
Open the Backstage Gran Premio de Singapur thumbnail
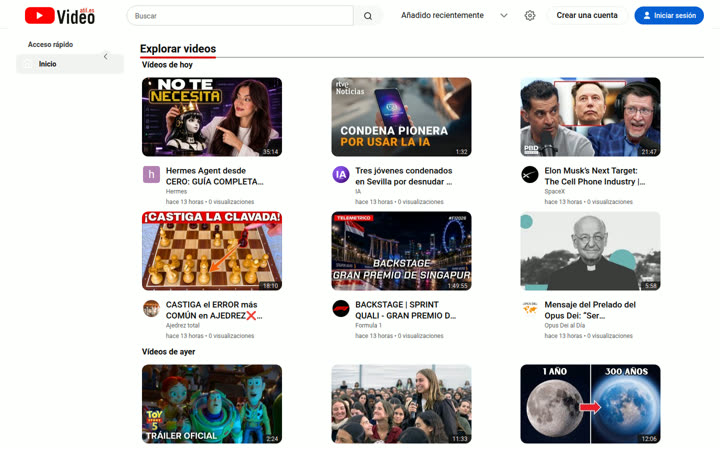pos(401,251)
